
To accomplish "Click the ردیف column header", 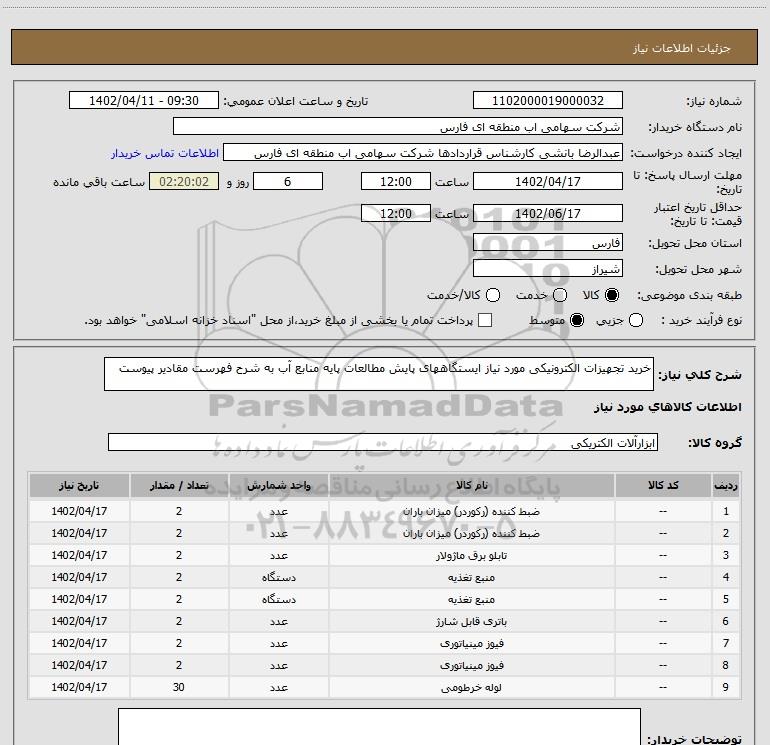I will (x=726, y=485).
